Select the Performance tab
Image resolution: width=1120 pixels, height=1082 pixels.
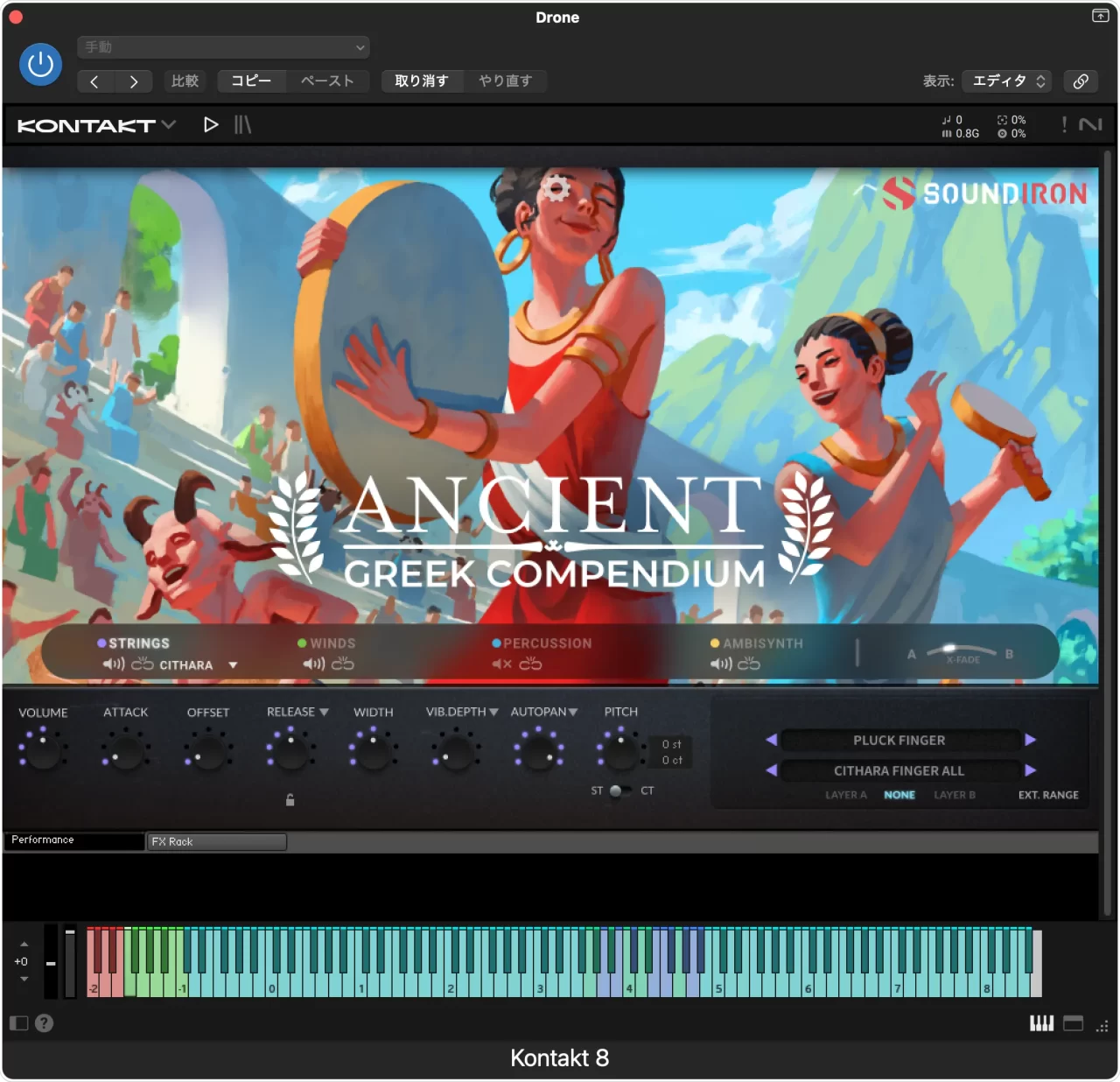(74, 840)
